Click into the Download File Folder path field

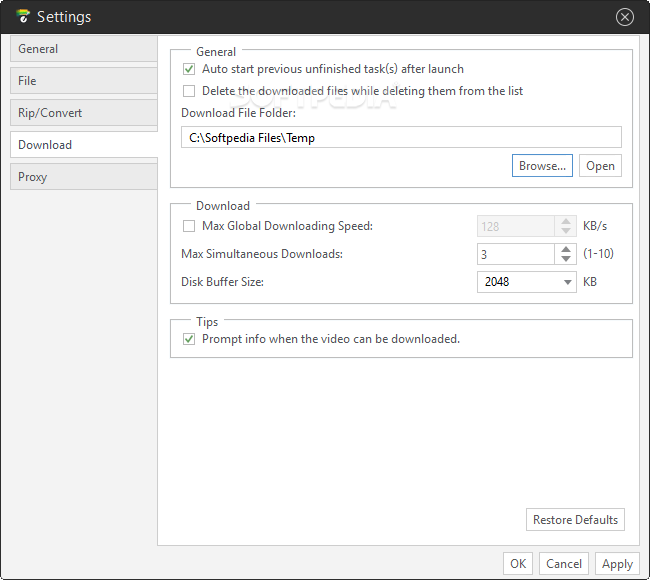401,137
